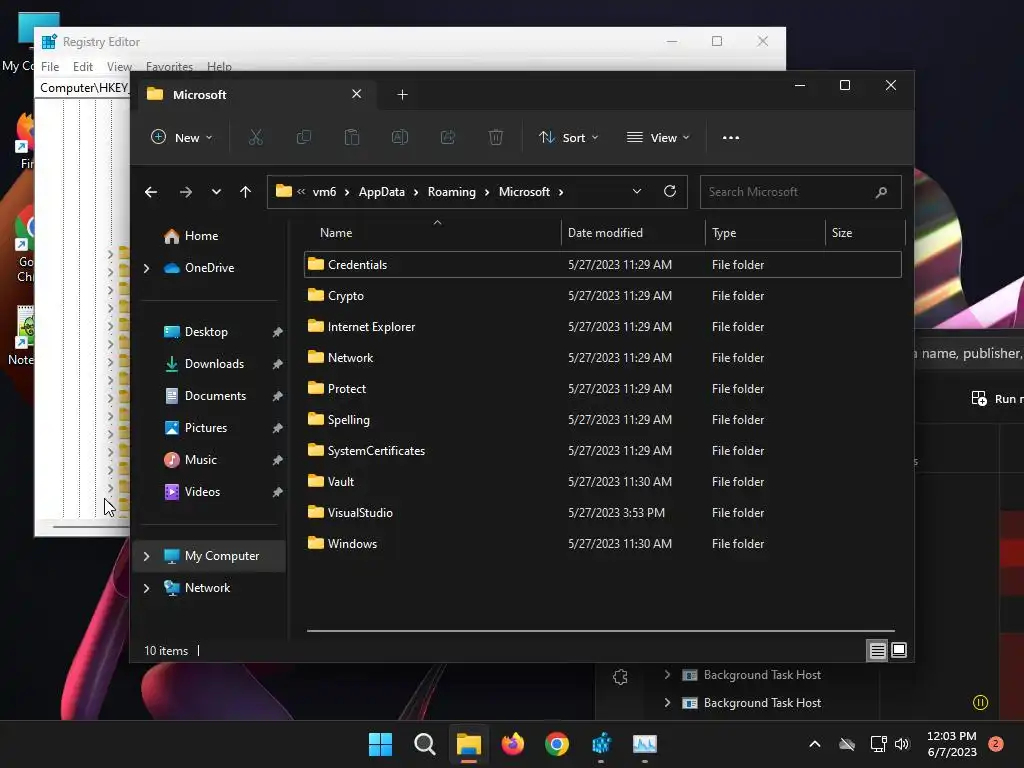1024x768 pixels.
Task: Open clock and date in taskbar
Action: point(952,744)
